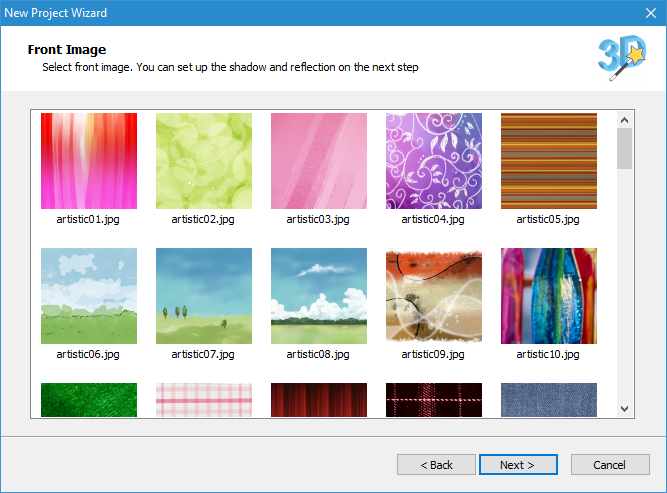Viewport: 667px width, 493px height.
Task: Select the purple floral artistic04.jpg image
Action: [434, 161]
